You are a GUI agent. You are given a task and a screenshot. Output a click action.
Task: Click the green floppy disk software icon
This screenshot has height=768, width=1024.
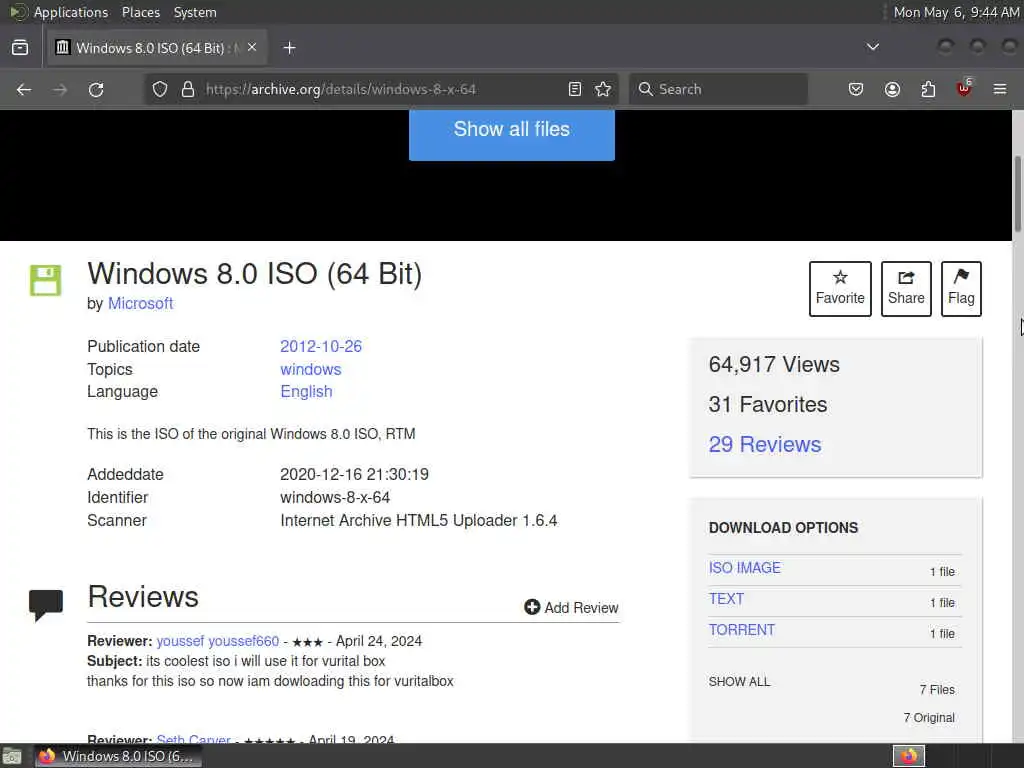(x=46, y=280)
